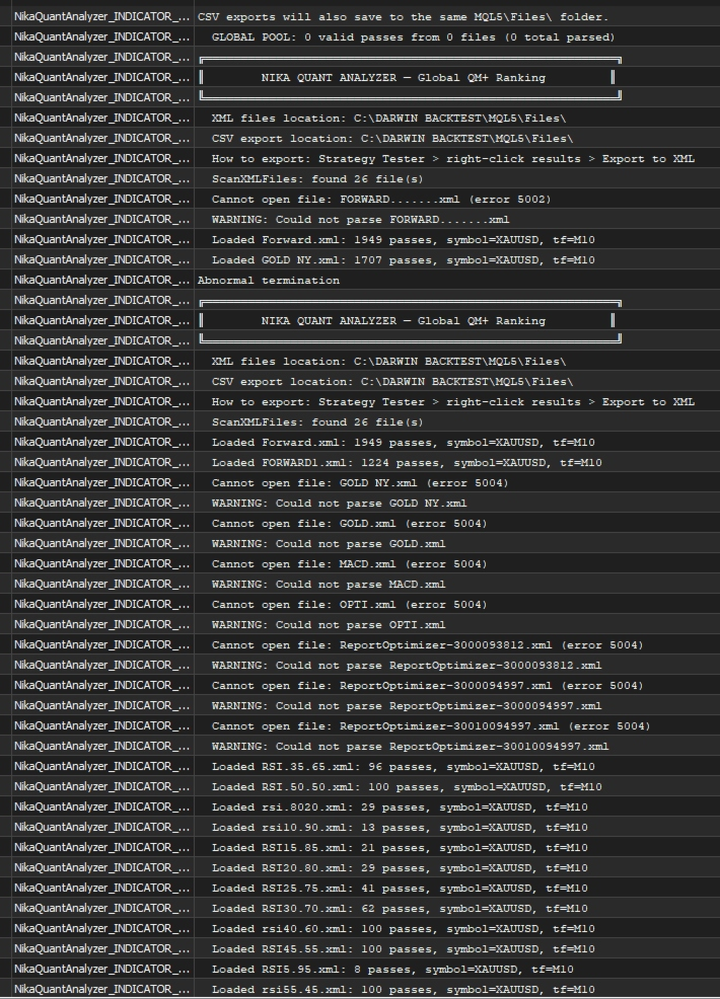The image size is (720, 999).
Task: Click 'Loaded RSI30.70.xml: 62 passes' line
Action: point(360,909)
